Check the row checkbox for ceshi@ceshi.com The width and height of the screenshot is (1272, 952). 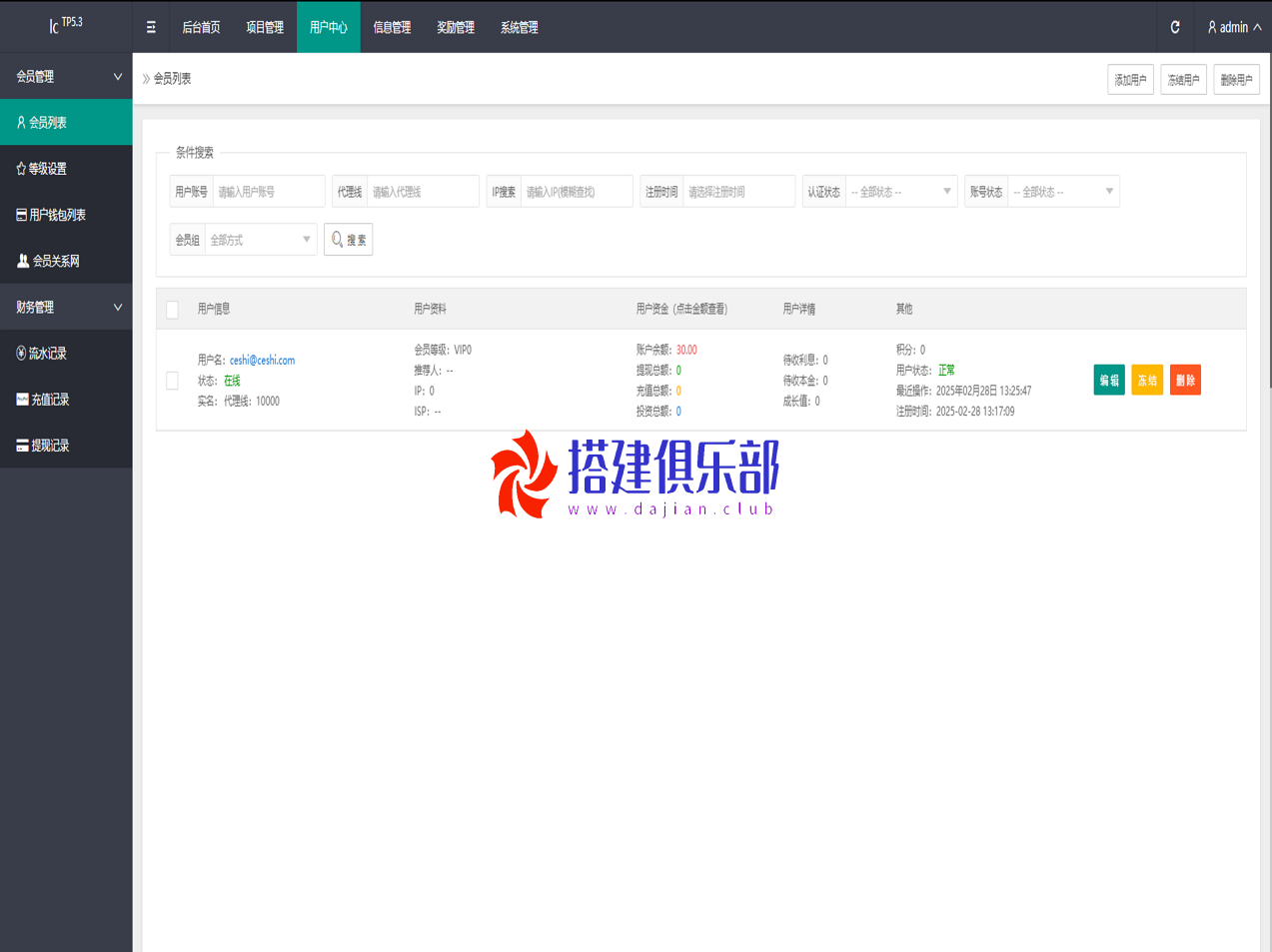pos(172,381)
